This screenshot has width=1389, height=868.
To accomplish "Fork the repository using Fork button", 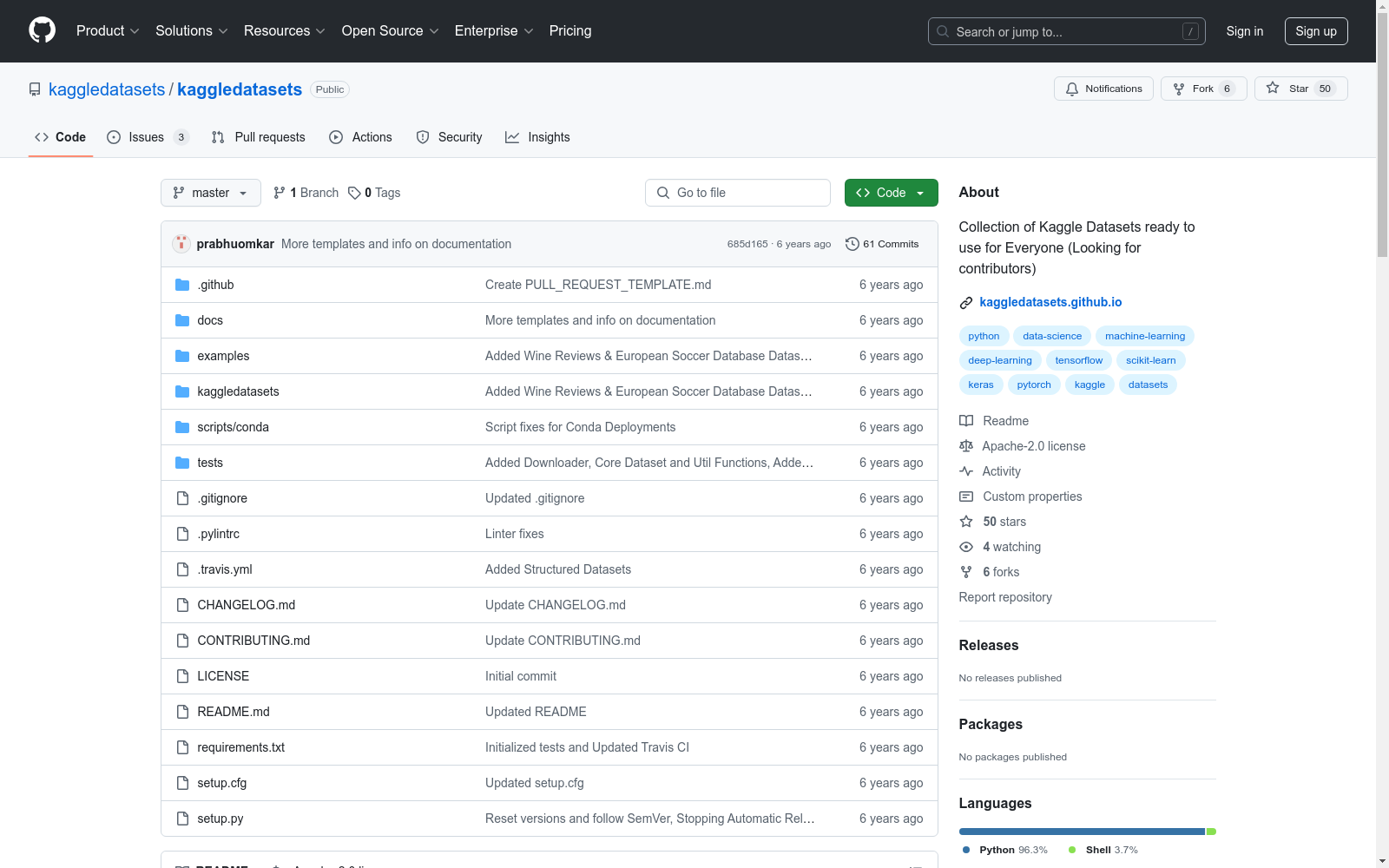I will pyautogui.click(x=1203, y=89).
